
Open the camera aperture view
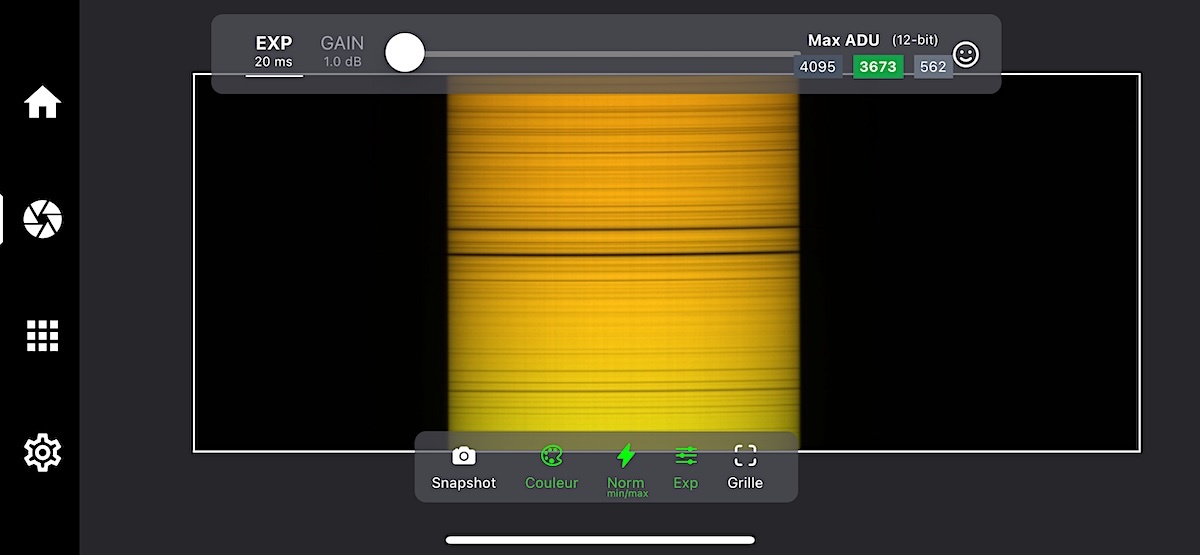tap(42, 219)
